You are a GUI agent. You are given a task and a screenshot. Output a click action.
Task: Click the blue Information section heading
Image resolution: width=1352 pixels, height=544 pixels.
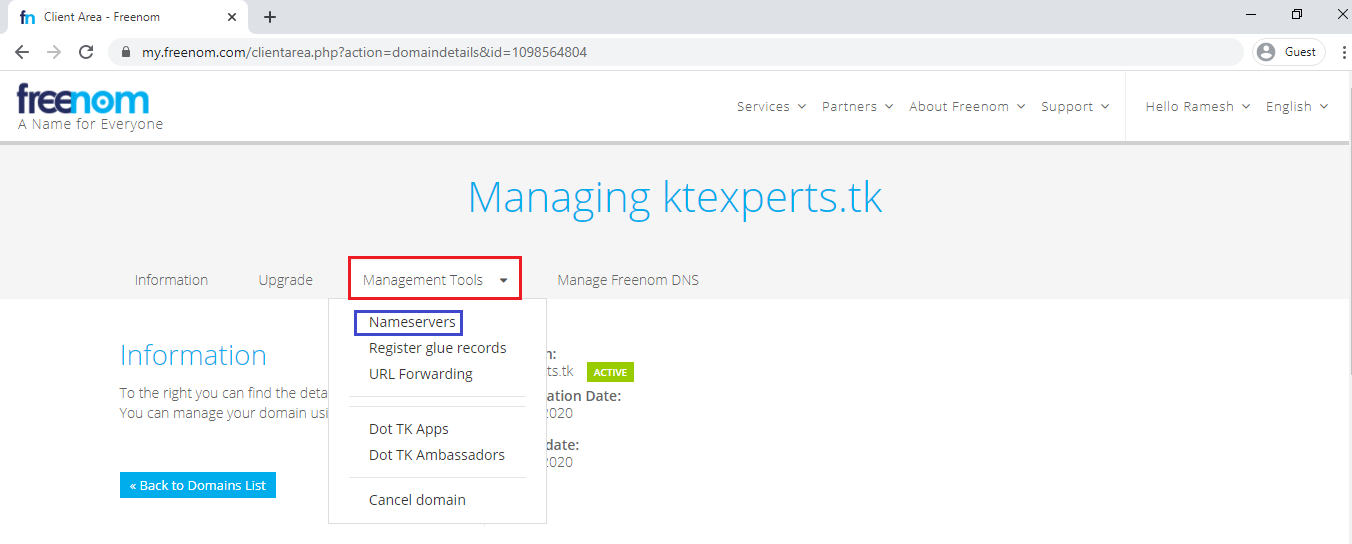click(x=193, y=355)
